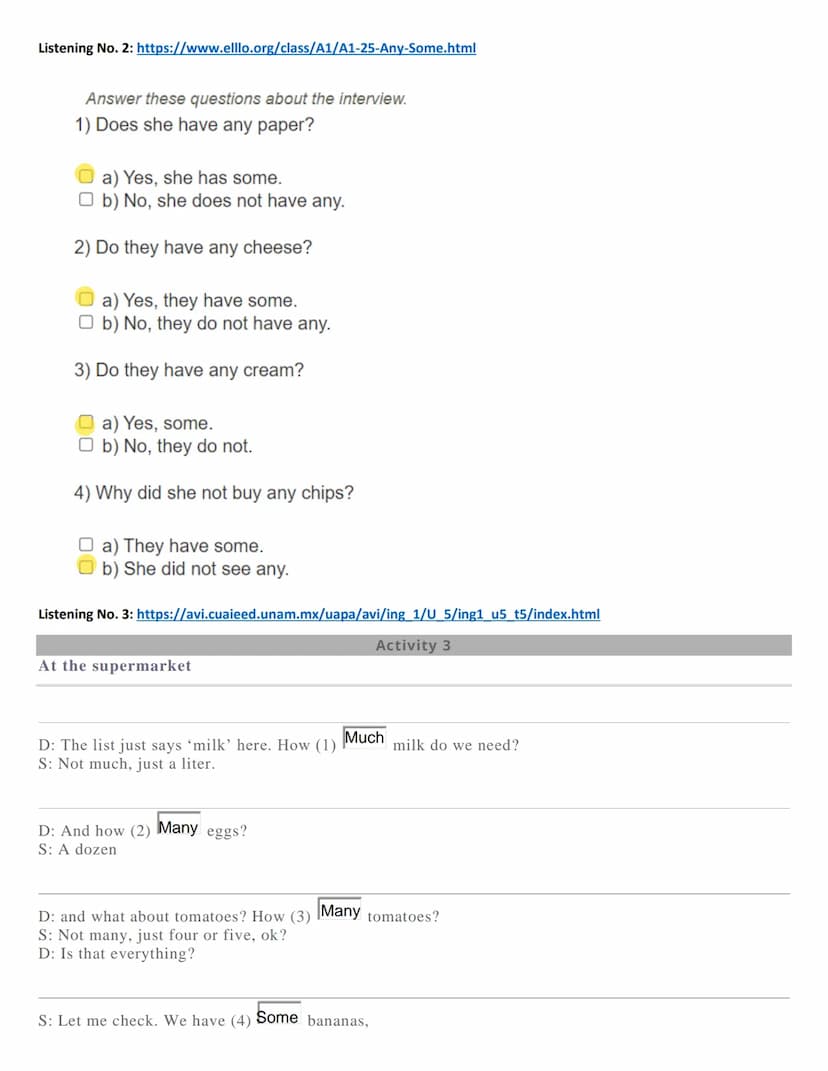Click 'Listening No. 2:' label

click(x=85, y=48)
